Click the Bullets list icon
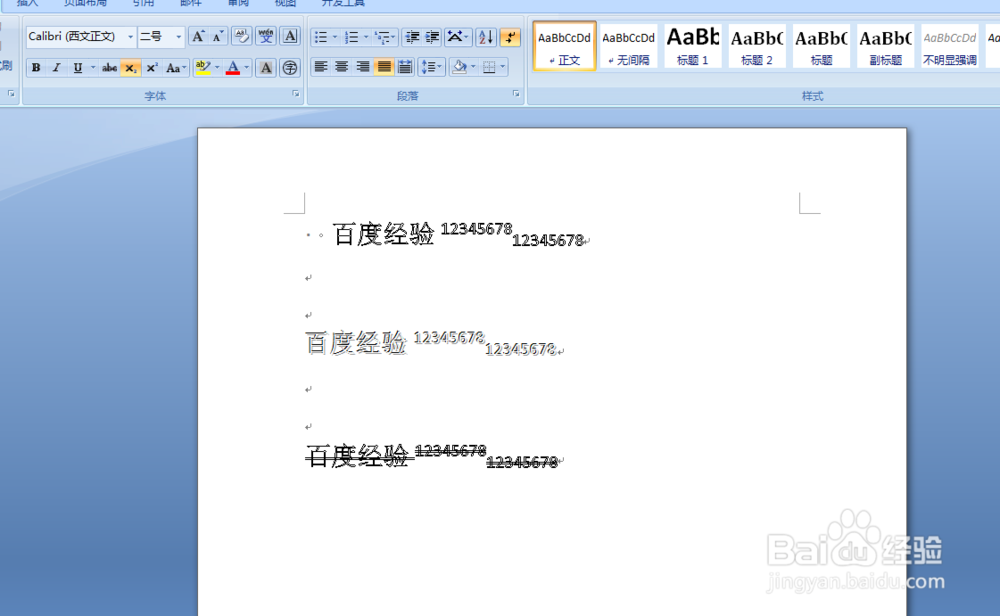This screenshot has width=1000, height=616. coord(321,37)
